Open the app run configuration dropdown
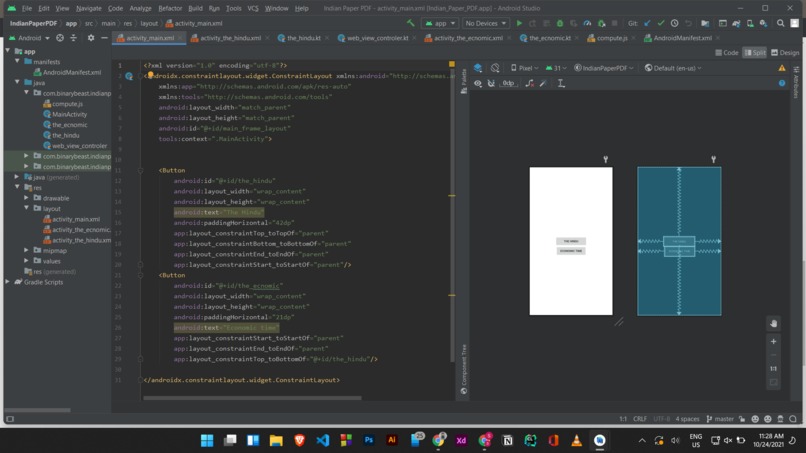 [440, 23]
